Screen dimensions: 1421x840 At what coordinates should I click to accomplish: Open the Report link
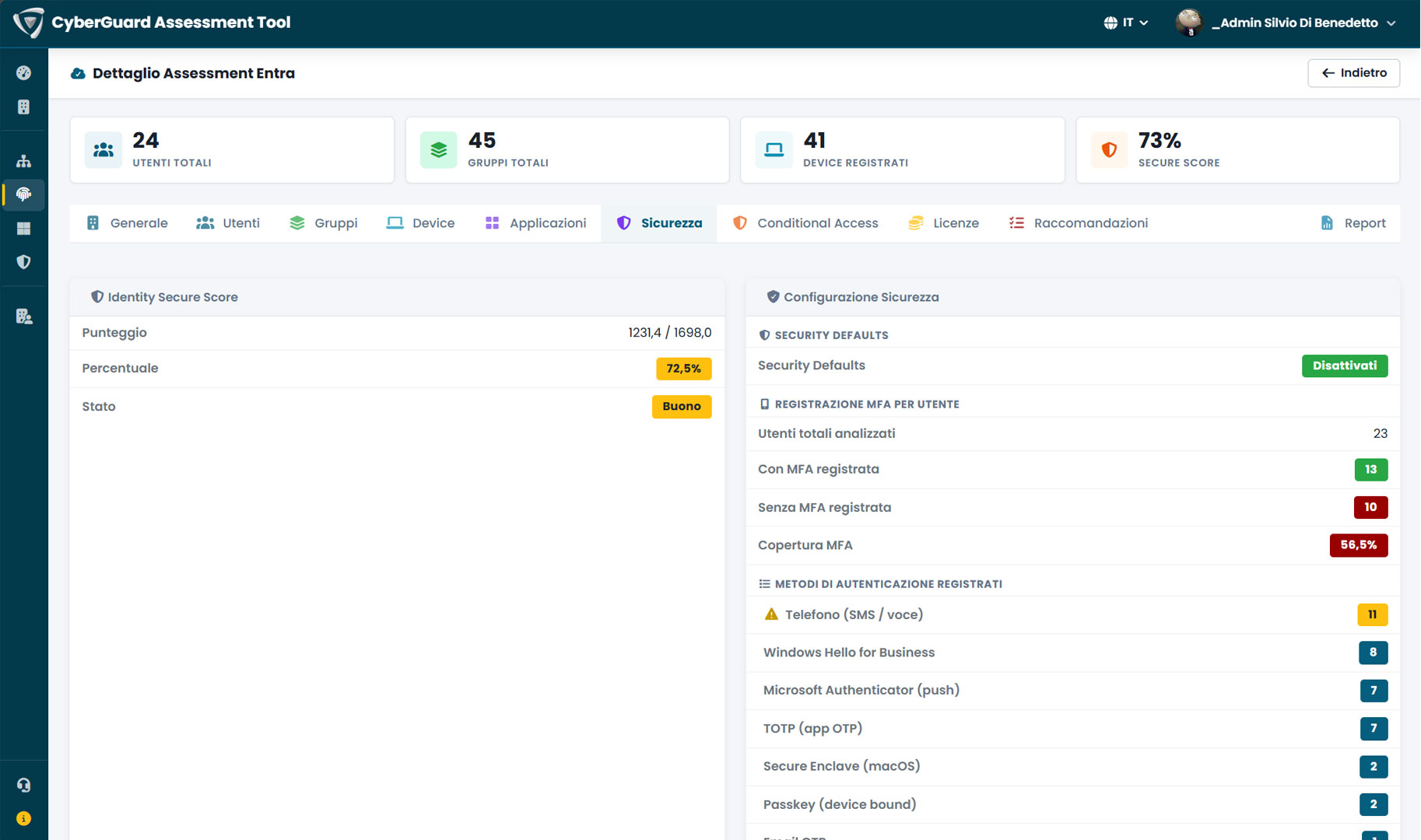(1353, 223)
